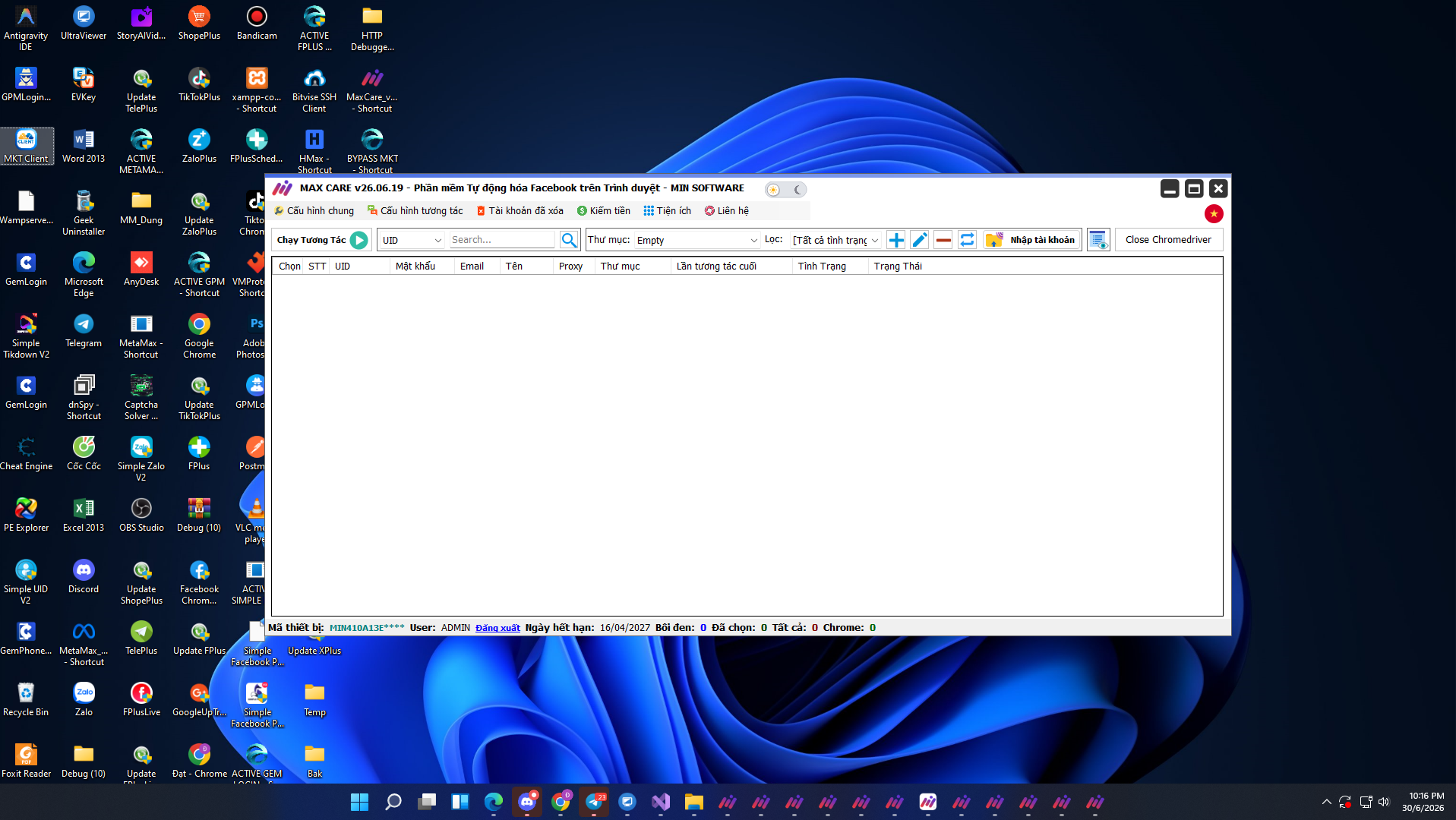This screenshot has height=820, width=1456.
Task: Open UltraViewer desktop icon
Action: (x=84, y=23)
